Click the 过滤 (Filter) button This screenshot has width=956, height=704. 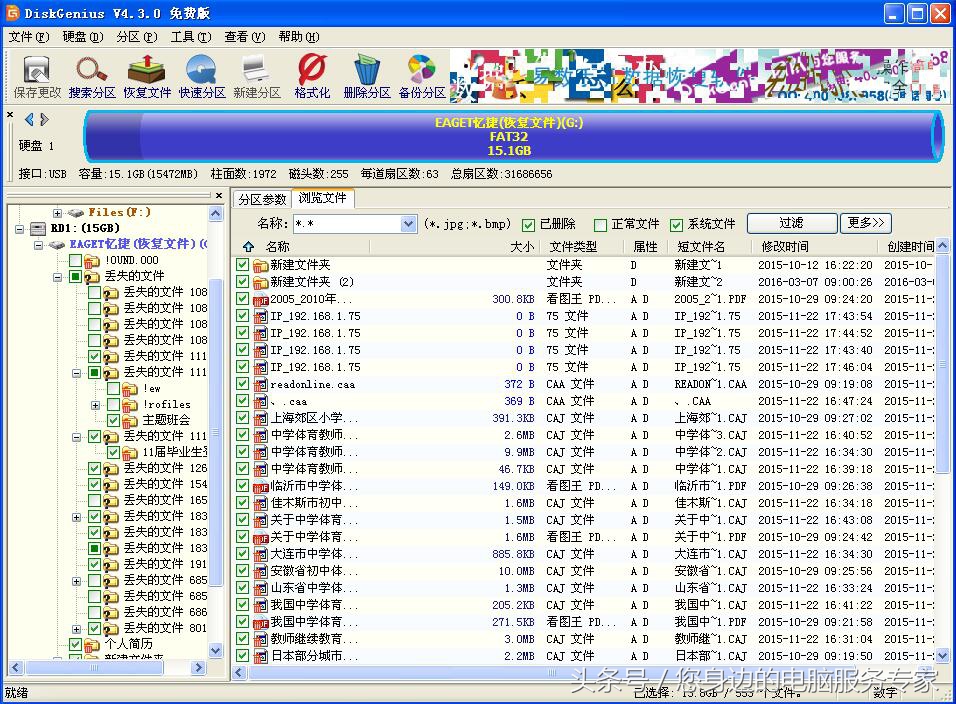790,223
